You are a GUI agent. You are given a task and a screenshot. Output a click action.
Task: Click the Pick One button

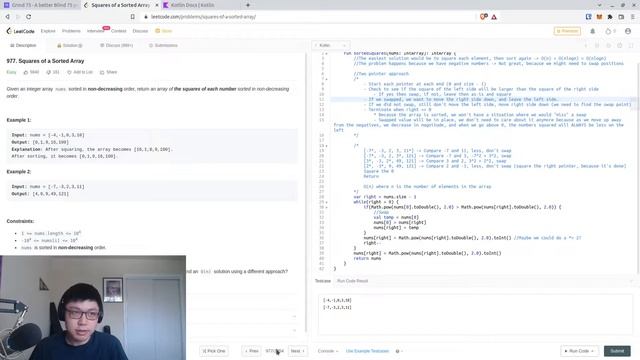[214, 351]
